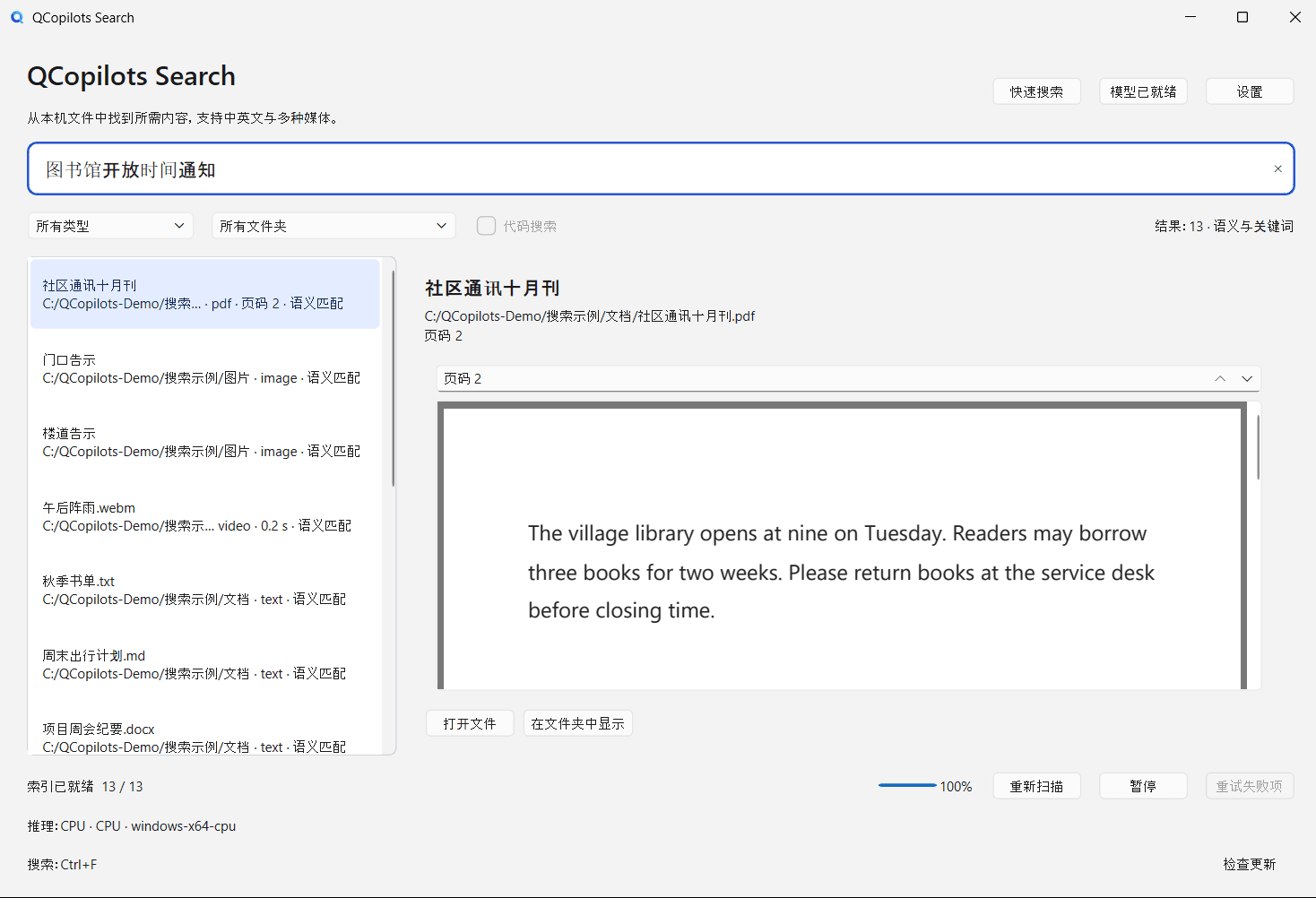The height and width of the screenshot is (898, 1316).
Task: Click the 搜索: Ctrl+F hint text
Action: 62,864
